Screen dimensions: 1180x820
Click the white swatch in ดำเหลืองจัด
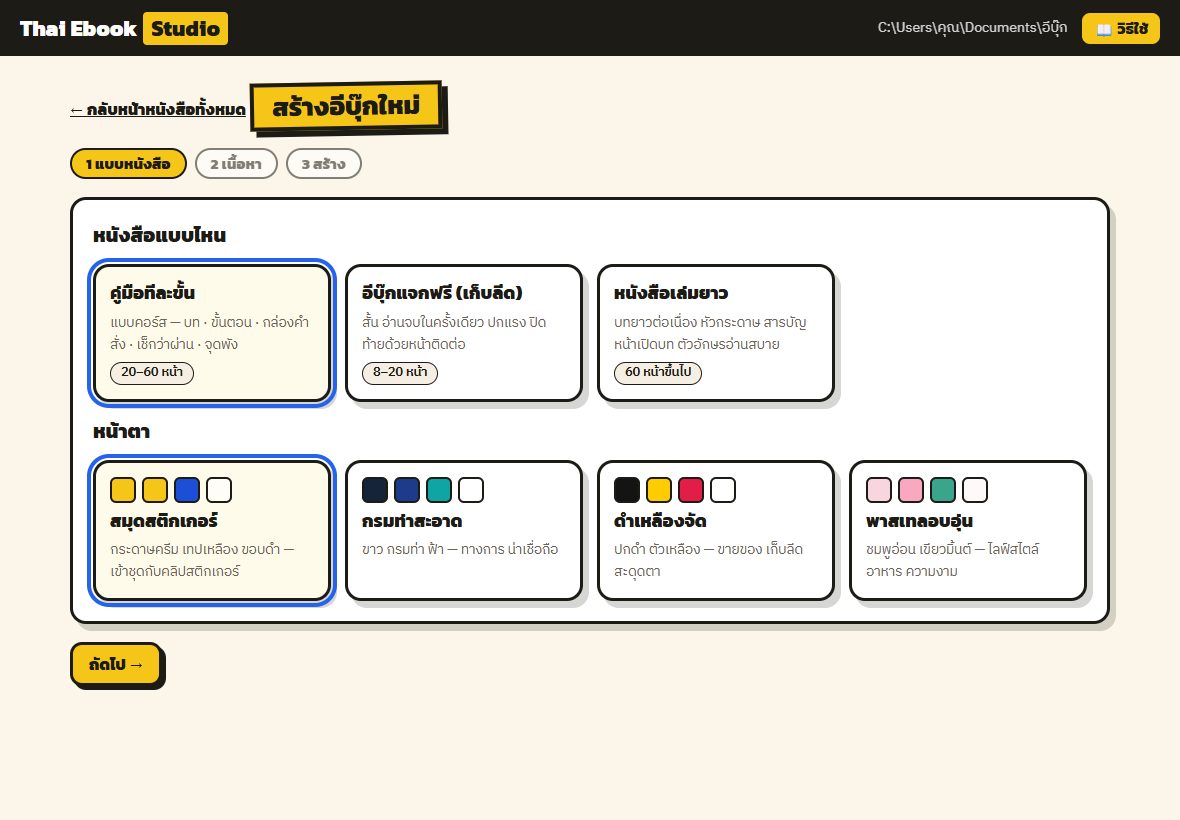pos(723,490)
